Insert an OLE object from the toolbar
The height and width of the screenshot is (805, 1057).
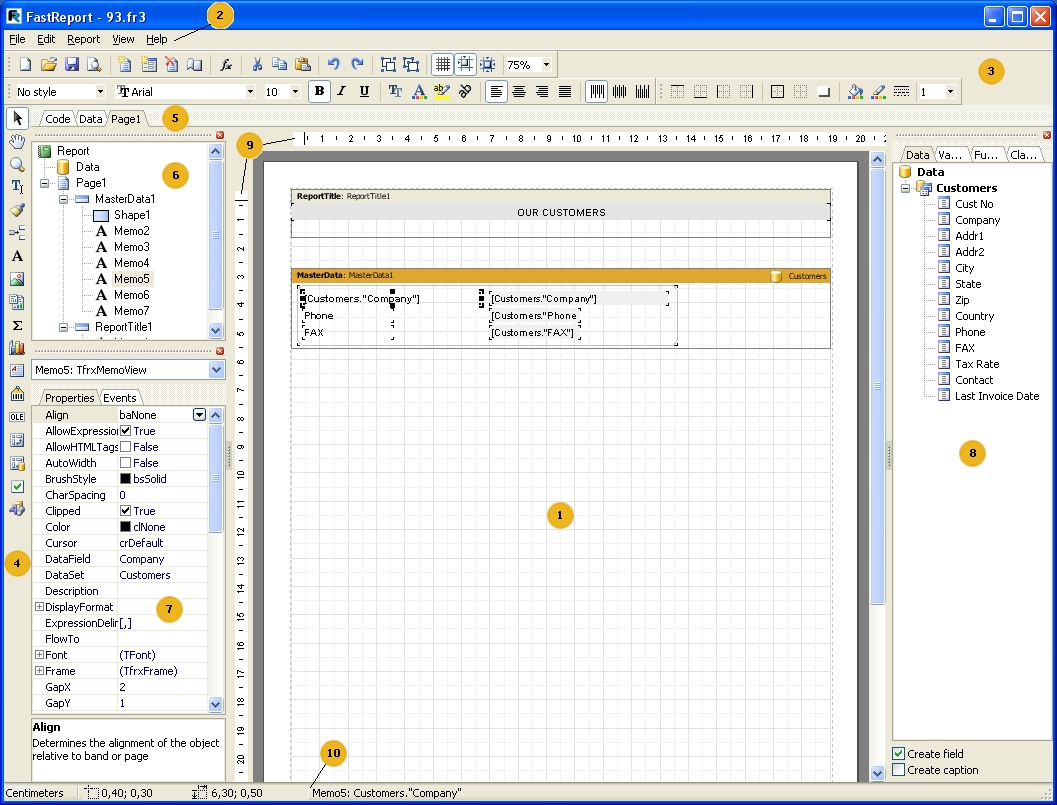(x=17, y=417)
